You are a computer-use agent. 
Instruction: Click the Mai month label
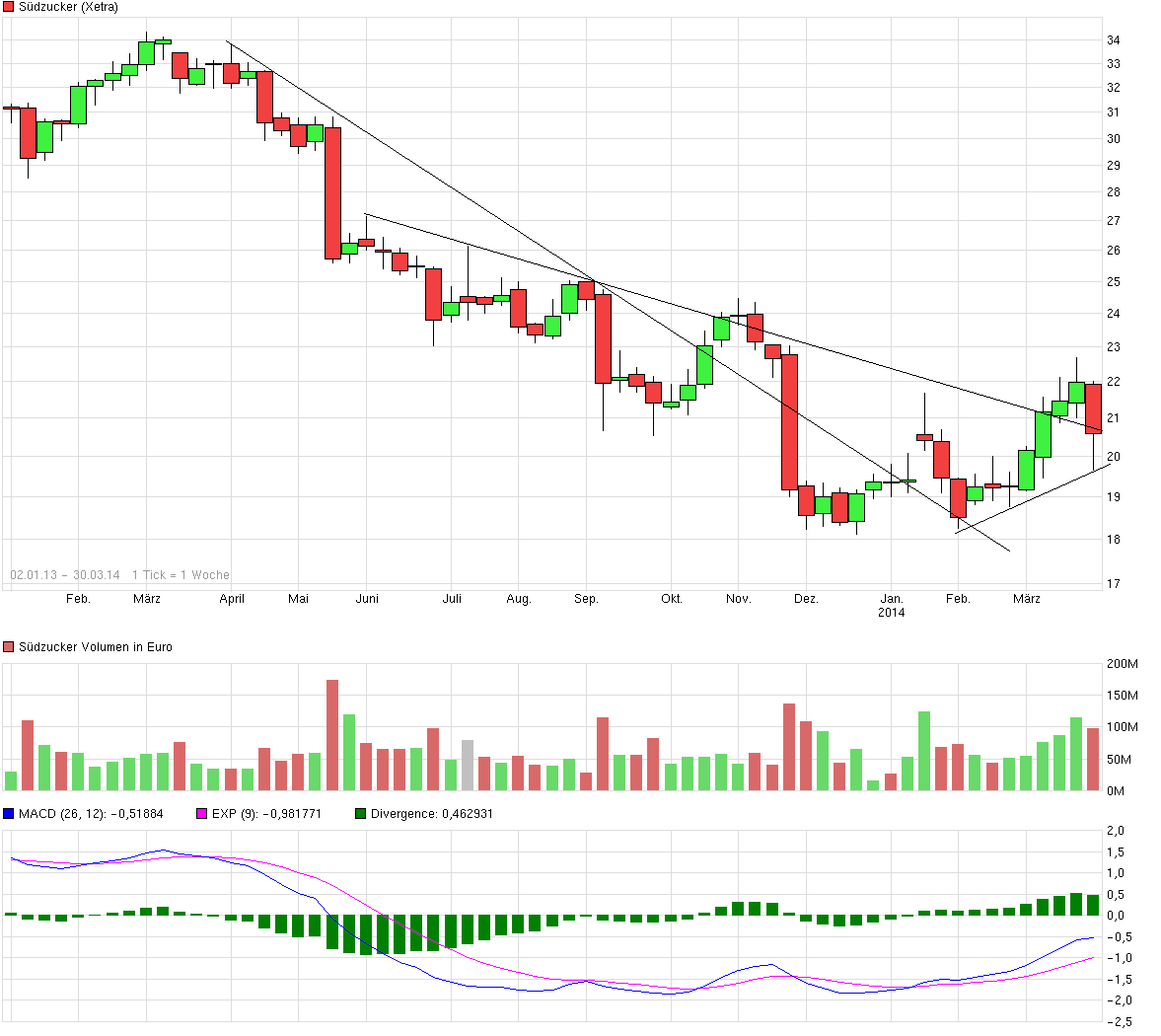(299, 599)
